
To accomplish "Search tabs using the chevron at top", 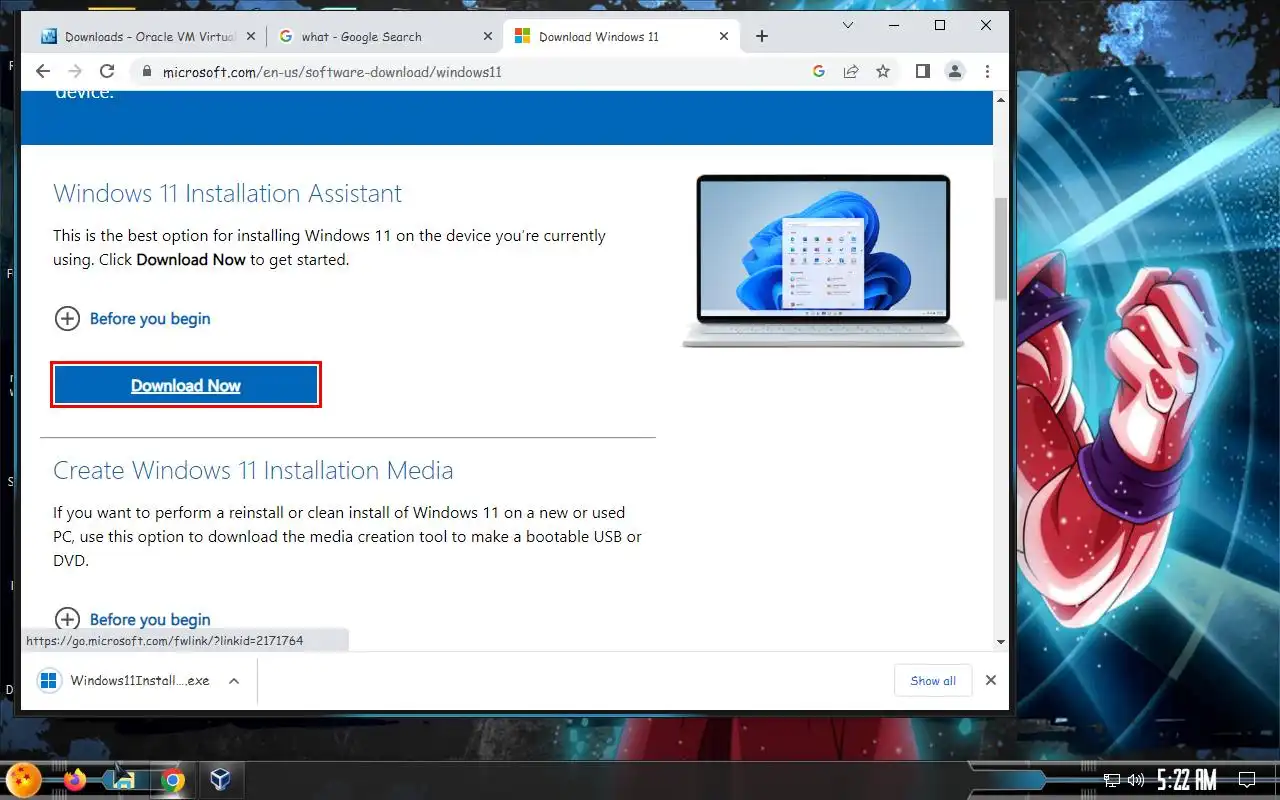I will tap(848, 25).
